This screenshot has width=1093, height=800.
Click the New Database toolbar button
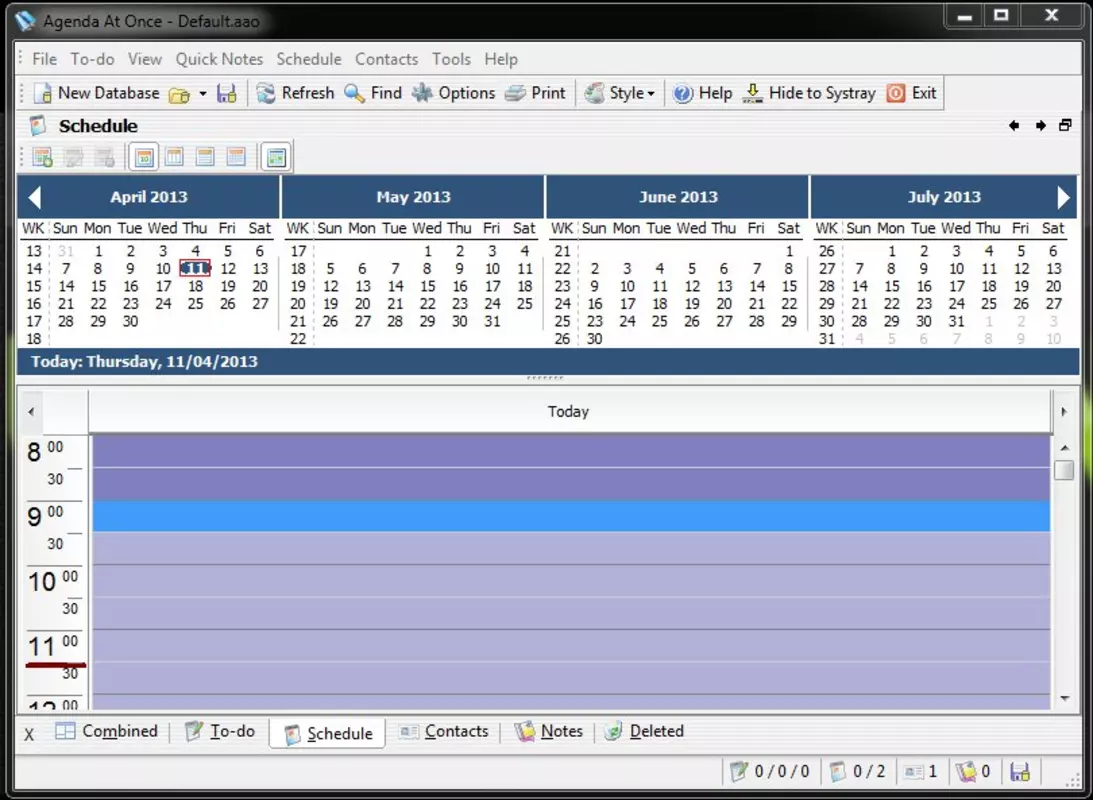click(96, 93)
